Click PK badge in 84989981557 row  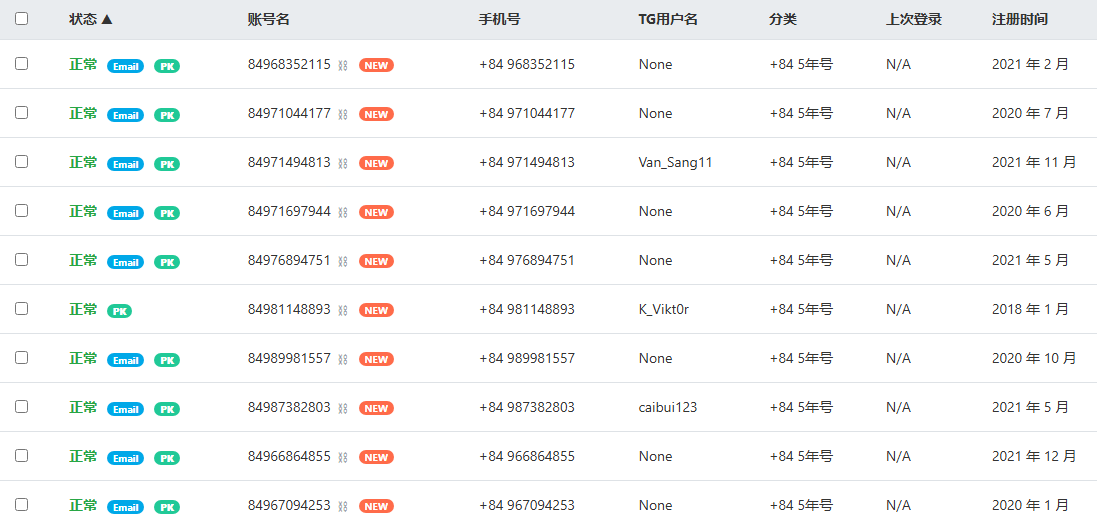pos(167,359)
